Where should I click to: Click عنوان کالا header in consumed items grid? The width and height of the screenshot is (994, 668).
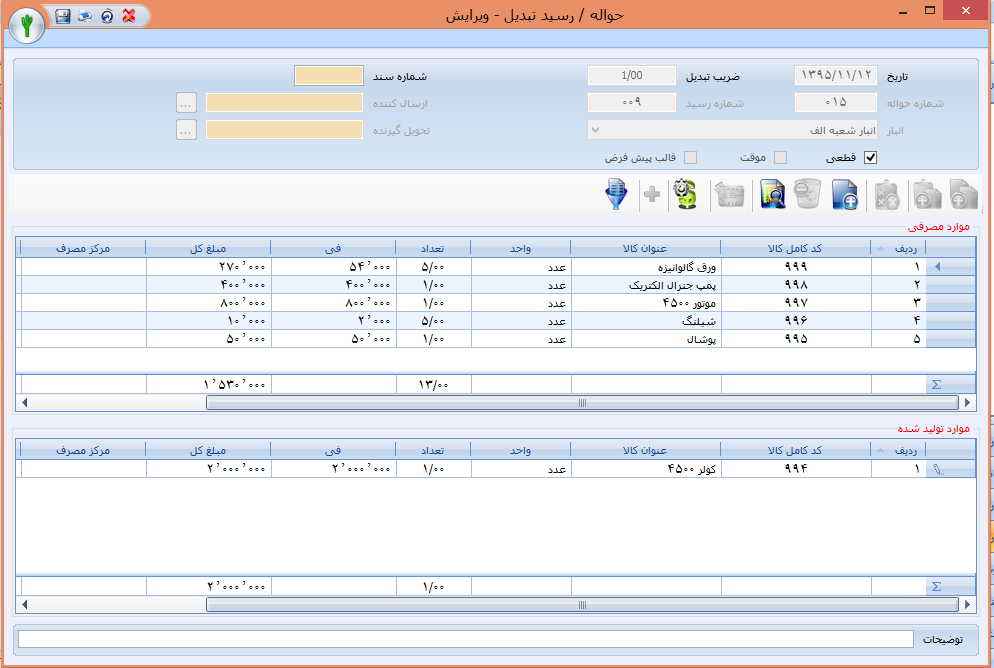[645, 248]
